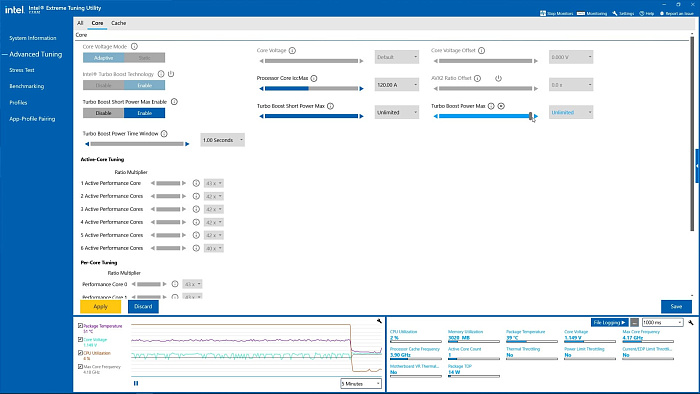Open info icon for 4 Active Performance Cores
The width and height of the screenshot is (700, 394).
tap(196, 222)
